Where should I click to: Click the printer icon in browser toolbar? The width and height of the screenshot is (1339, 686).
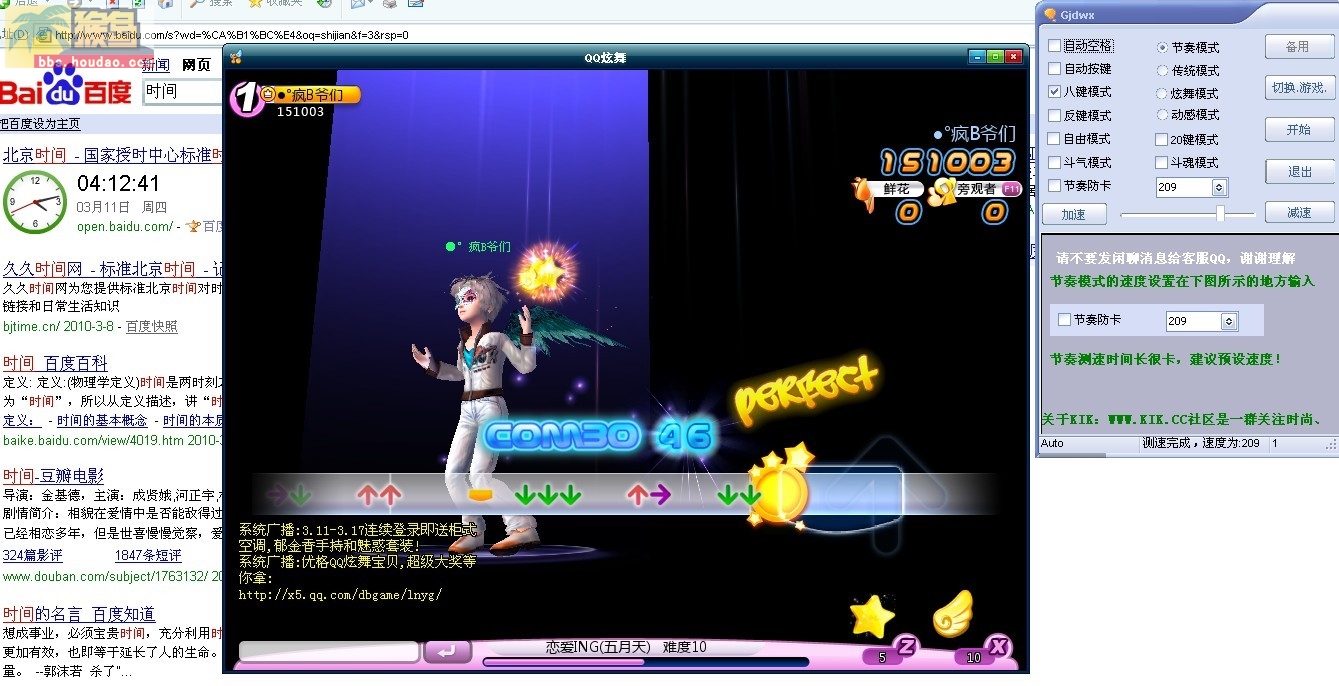point(389,4)
